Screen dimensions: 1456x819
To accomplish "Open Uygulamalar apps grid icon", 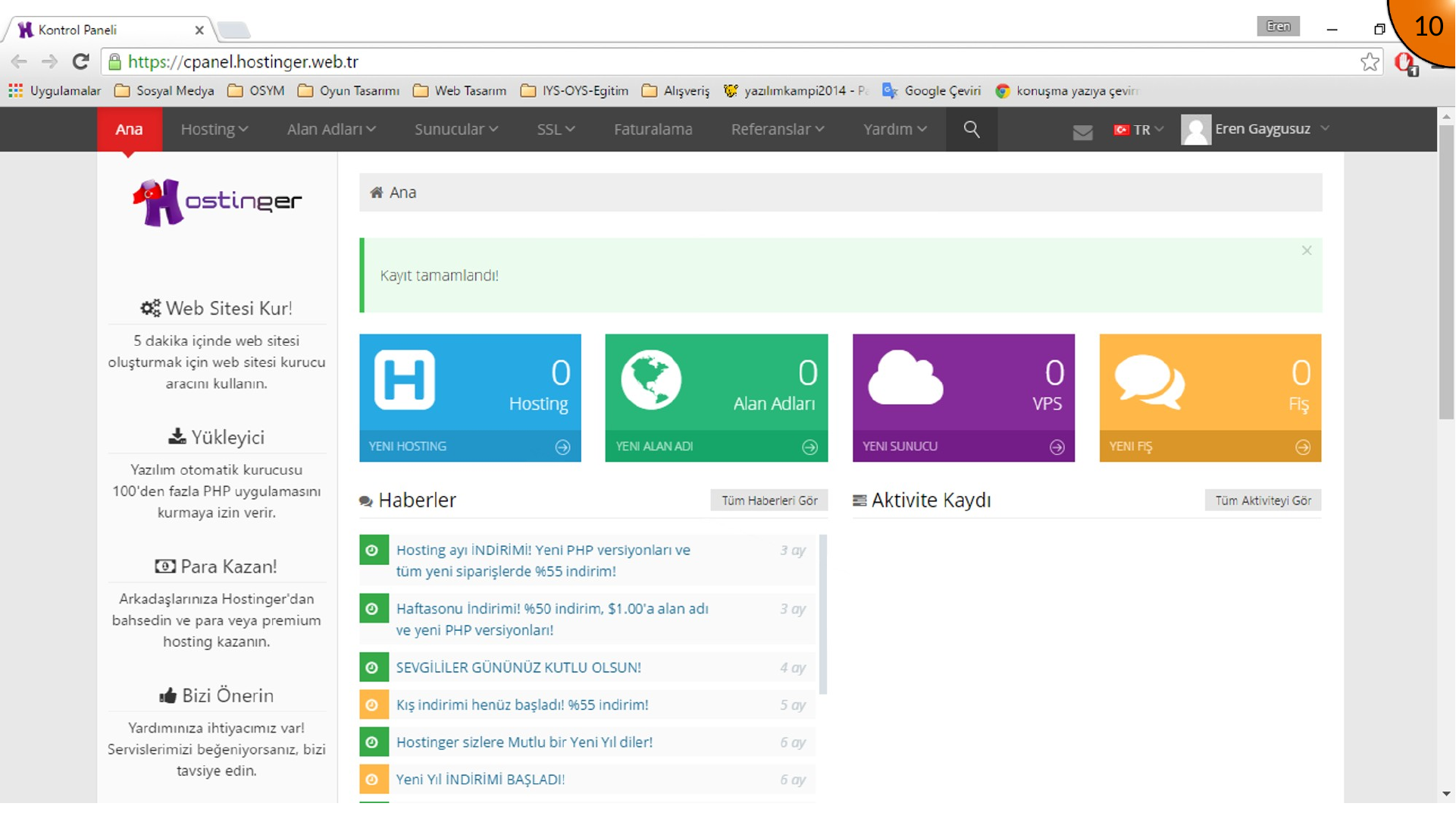I will (15, 91).
